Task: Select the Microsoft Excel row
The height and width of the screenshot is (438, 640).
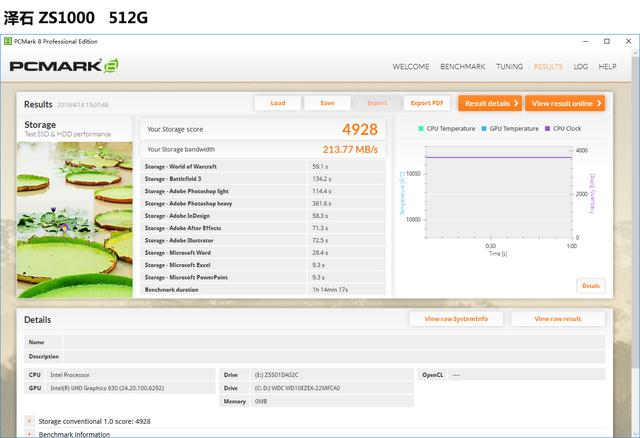Action: point(263,265)
